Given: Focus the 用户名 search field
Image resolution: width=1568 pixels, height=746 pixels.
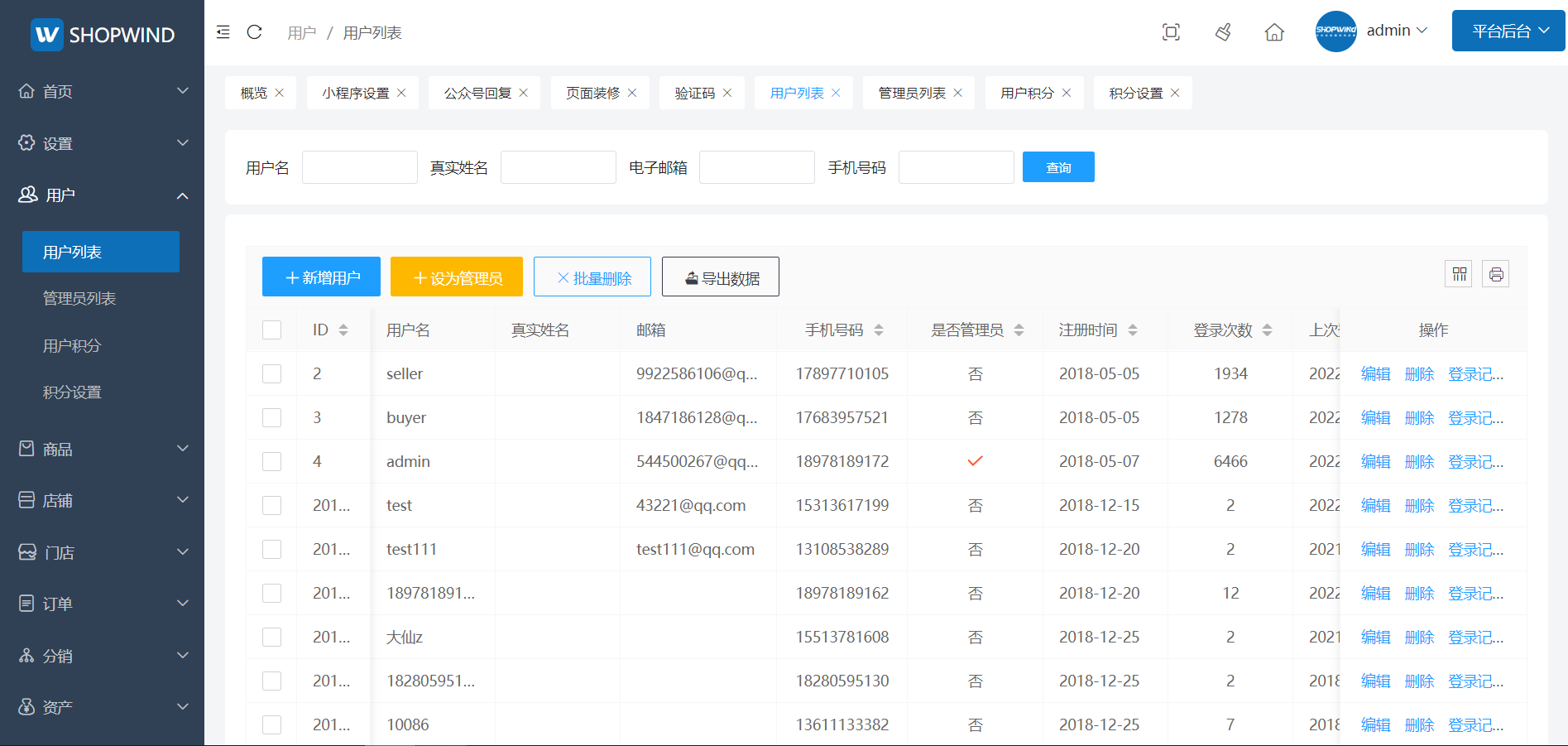Looking at the screenshot, I should click(x=360, y=167).
